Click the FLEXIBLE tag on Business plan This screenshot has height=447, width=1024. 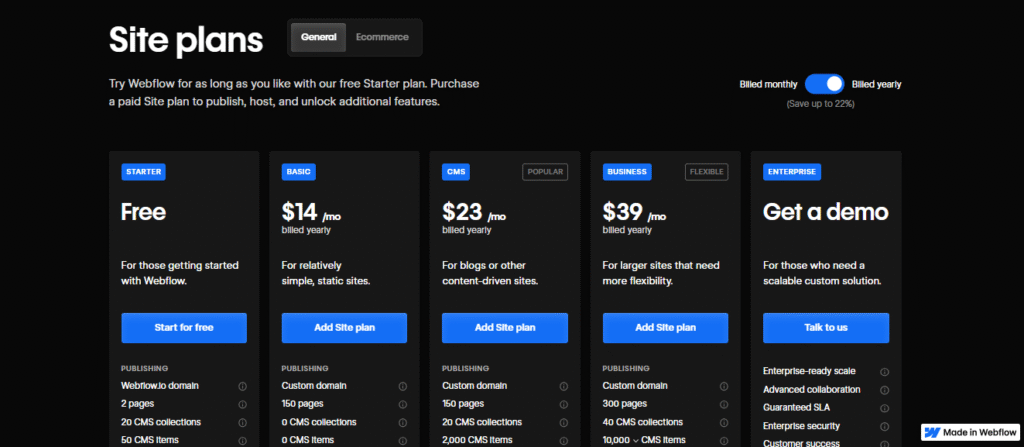tap(707, 172)
